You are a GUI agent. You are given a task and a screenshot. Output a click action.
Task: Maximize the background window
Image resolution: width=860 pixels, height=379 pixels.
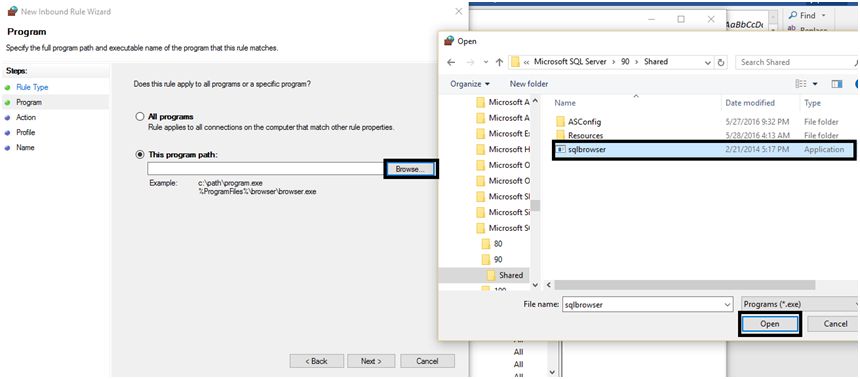tap(681, 19)
